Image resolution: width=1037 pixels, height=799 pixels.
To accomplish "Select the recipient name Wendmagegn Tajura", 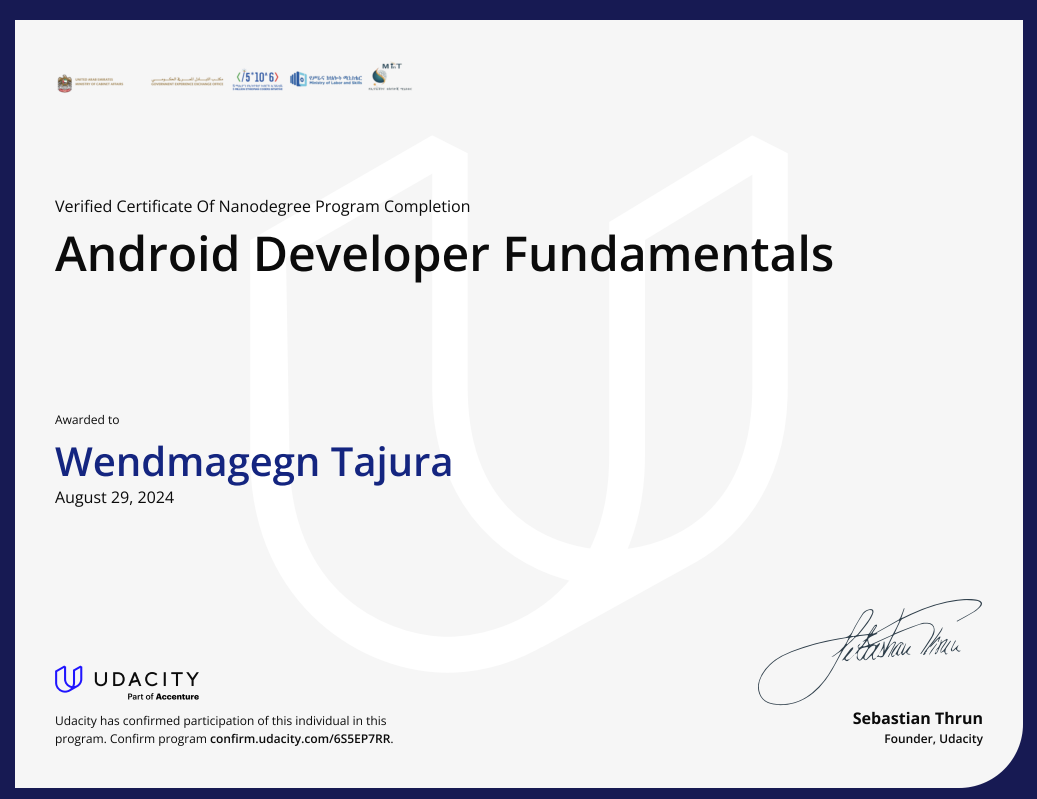I will [x=253, y=462].
